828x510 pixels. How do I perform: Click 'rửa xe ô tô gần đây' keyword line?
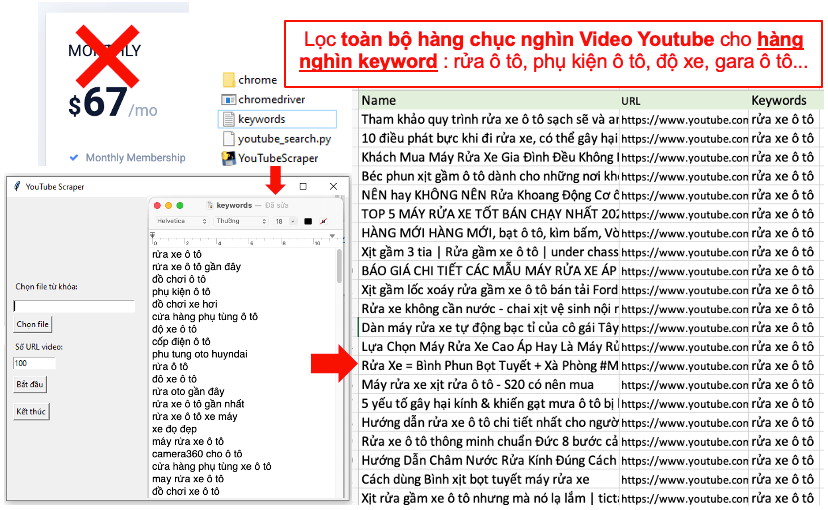(x=196, y=267)
